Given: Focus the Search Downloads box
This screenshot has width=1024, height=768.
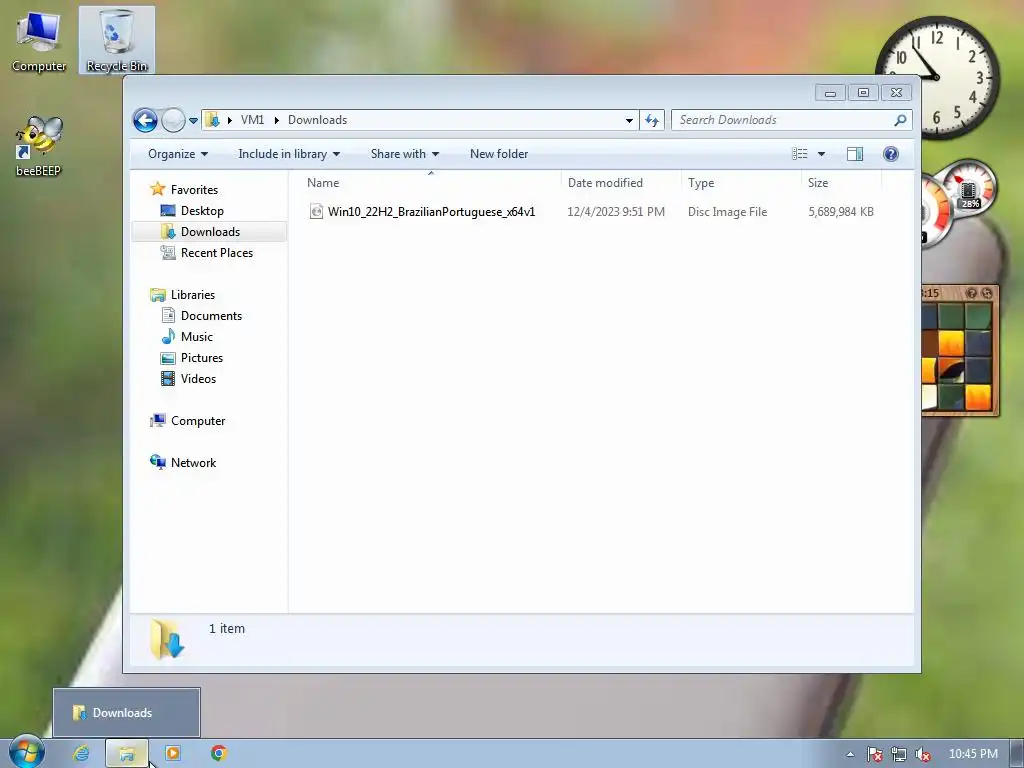Looking at the screenshot, I should point(782,120).
